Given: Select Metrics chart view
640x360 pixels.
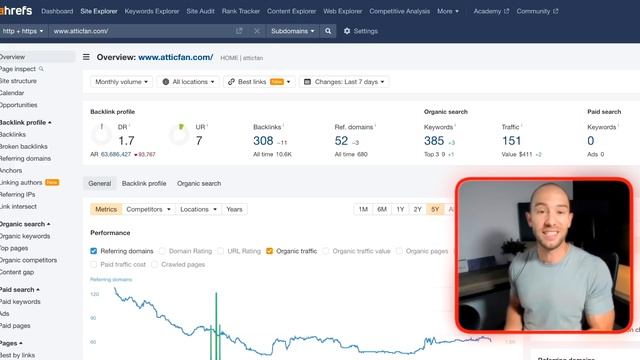Looking at the screenshot, I should [106, 209].
